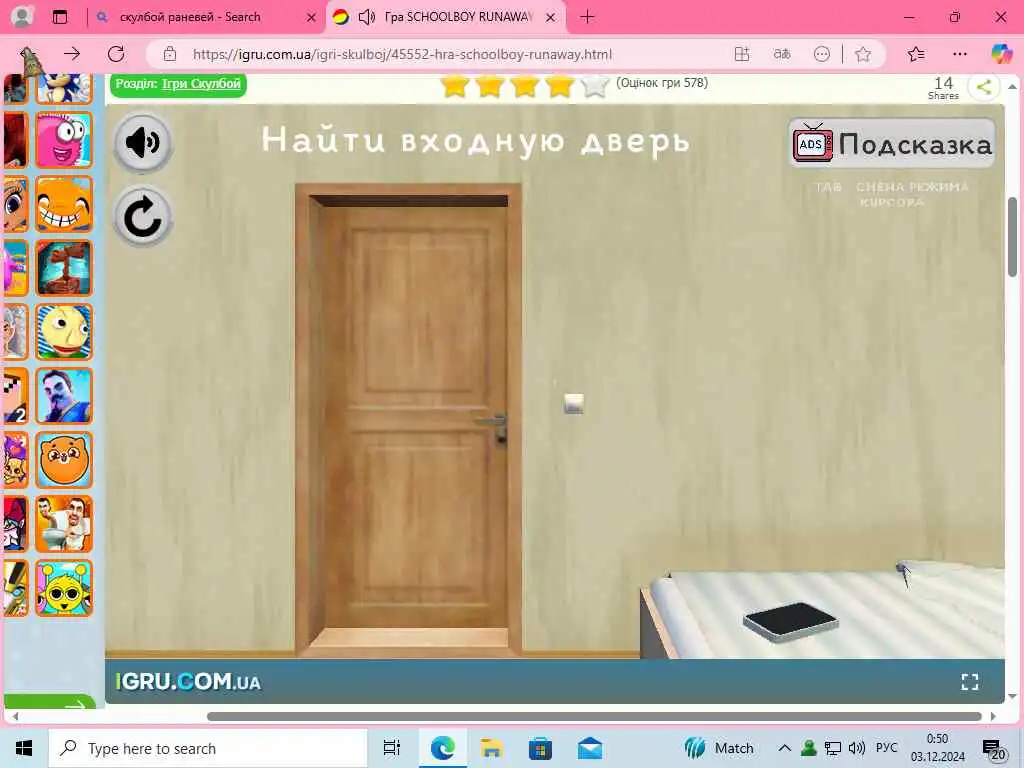Screen dimensions: 1024x768
Task: Click the Type here to search box
Action: (x=208, y=748)
